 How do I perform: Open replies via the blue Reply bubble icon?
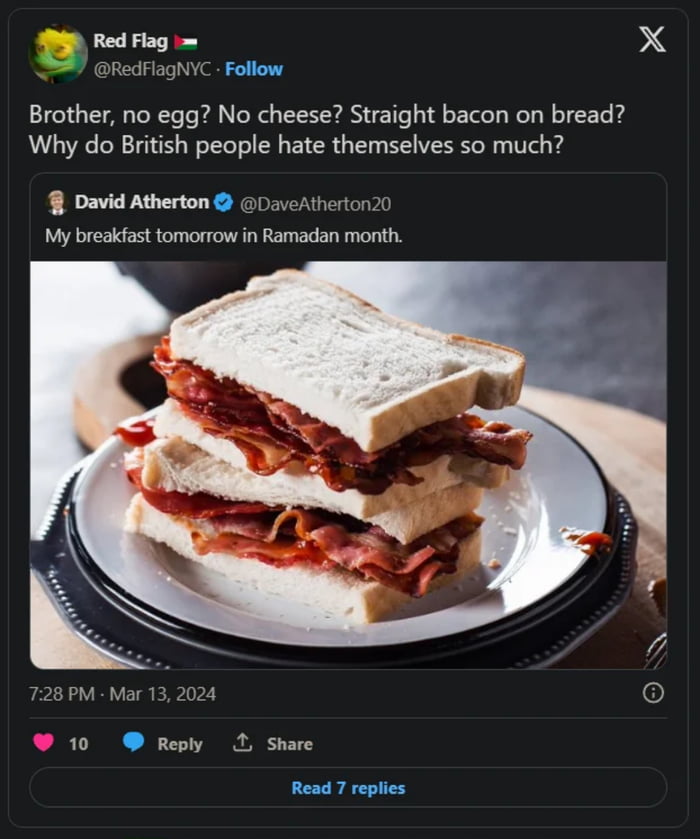(x=134, y=743)
